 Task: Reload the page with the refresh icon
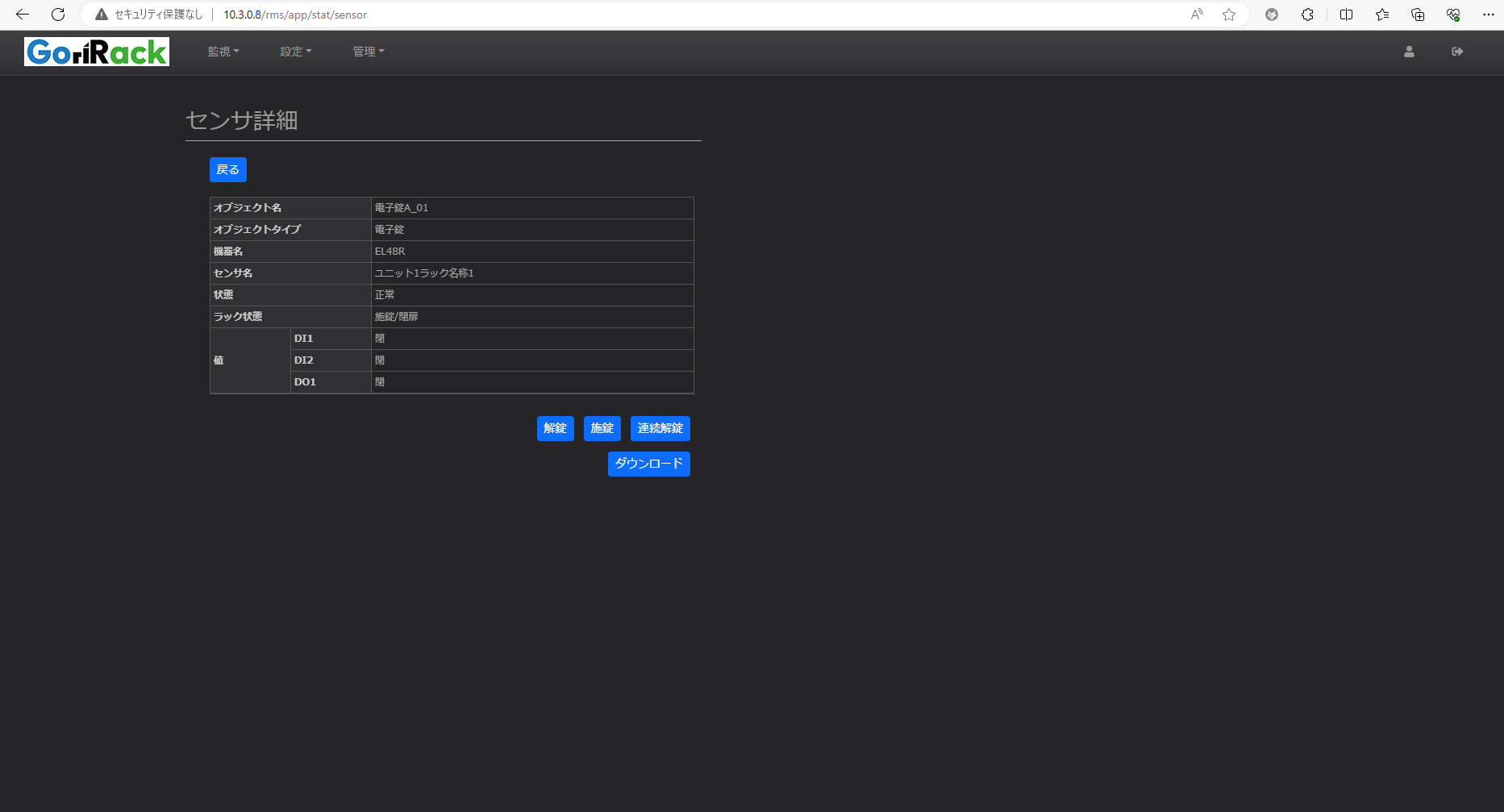[58, 15]
